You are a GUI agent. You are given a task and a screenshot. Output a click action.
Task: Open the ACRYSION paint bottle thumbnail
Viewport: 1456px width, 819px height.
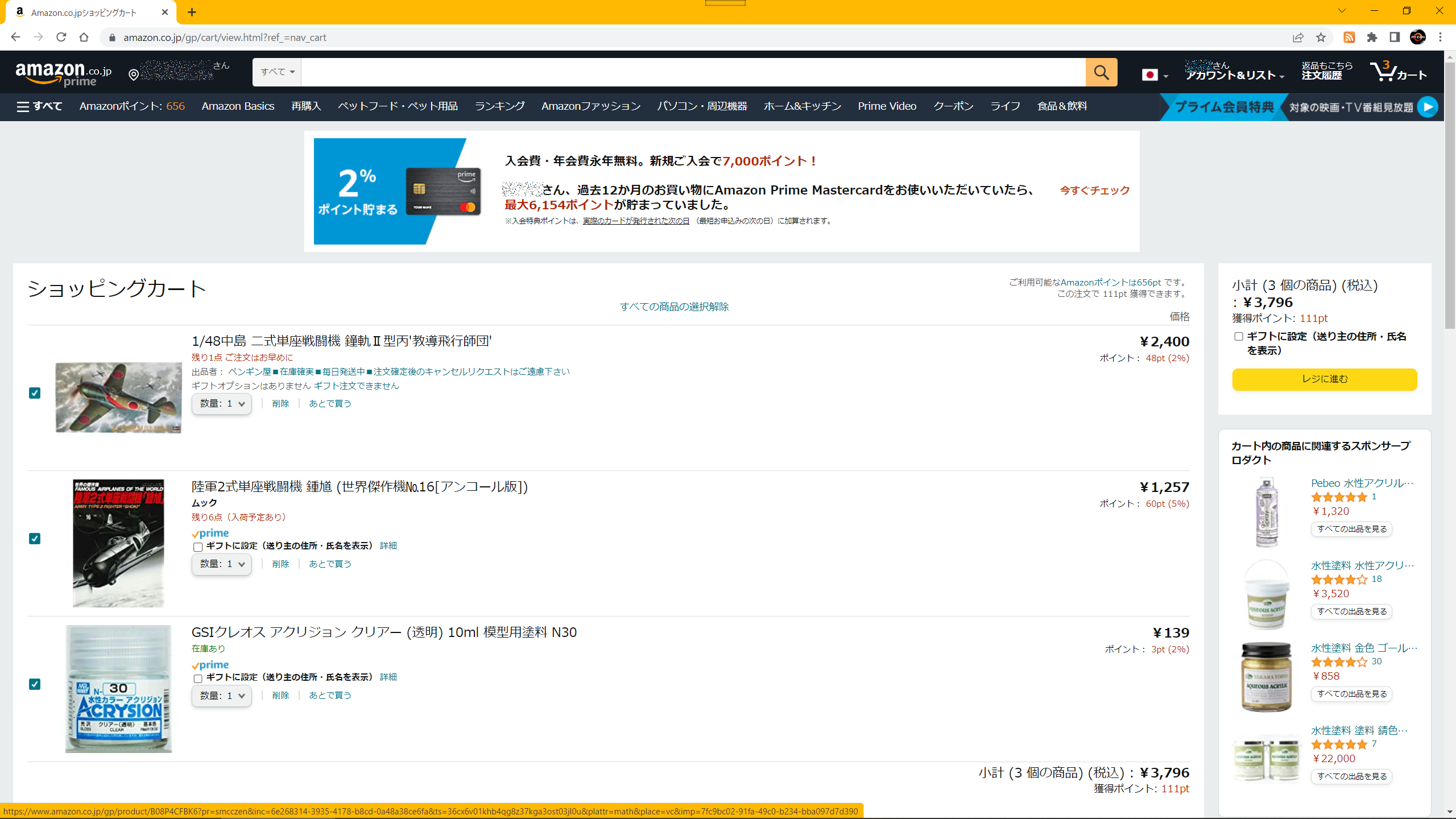(x=118, y=689)
